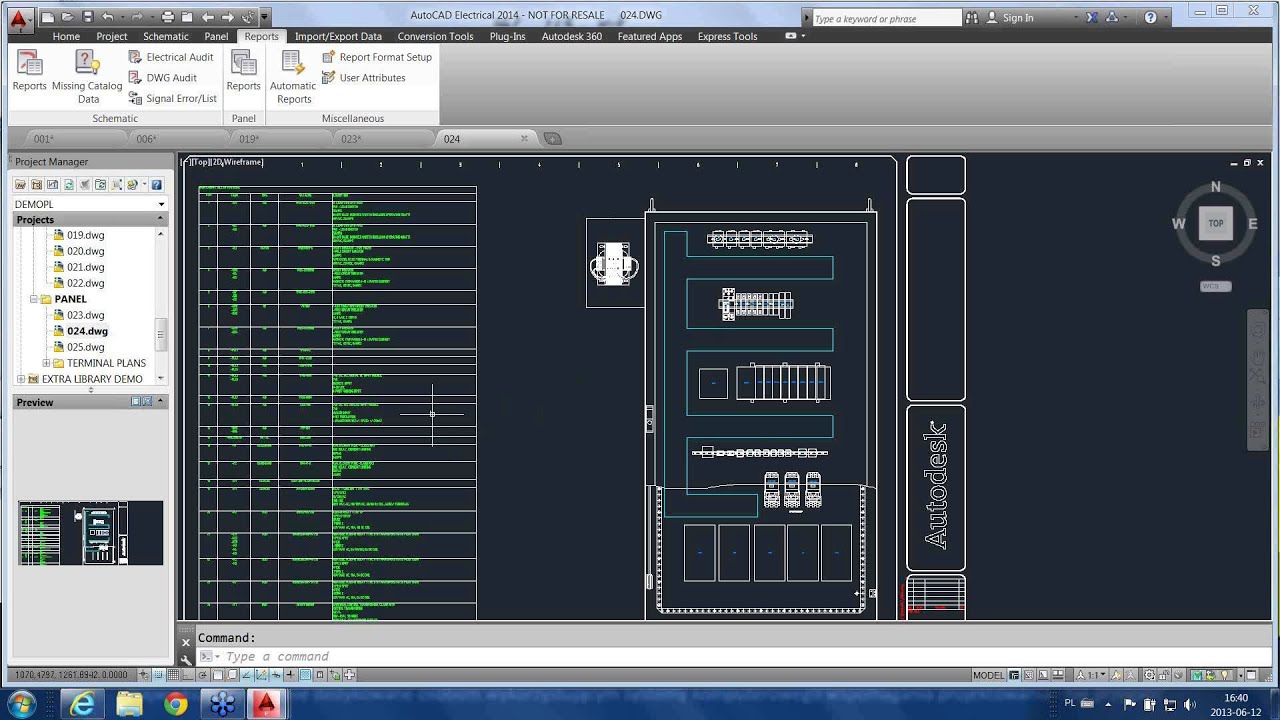Screen dimensions: 1280x720
Task: Expand TERMINAL PLANS folder
Action: pos(46,363)
